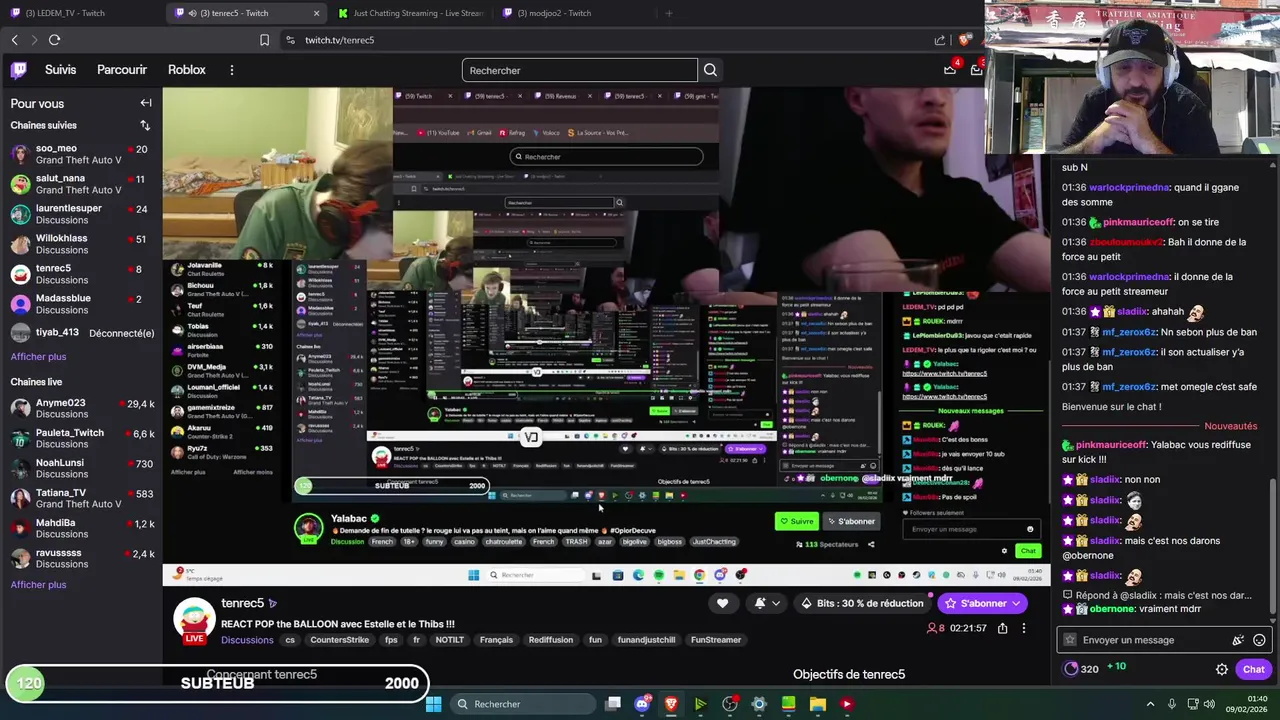The width and height of the screenshot is (1280, 720).
Task: Click the Nouveautés new messages marker
Action: (1230, 426)
